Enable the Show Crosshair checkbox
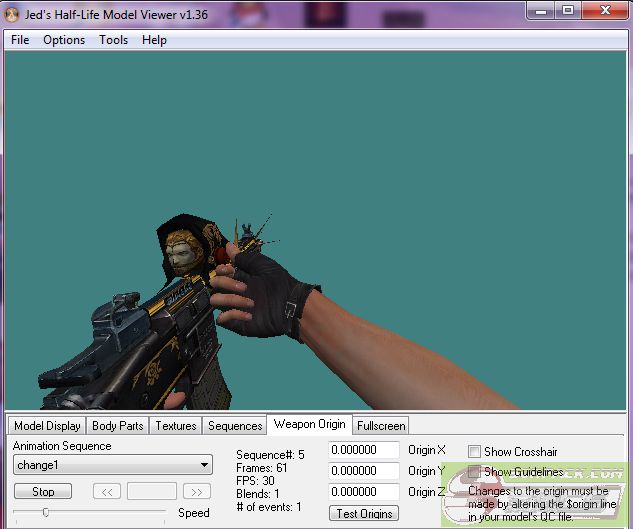633x529 pixels. (474, 451)
